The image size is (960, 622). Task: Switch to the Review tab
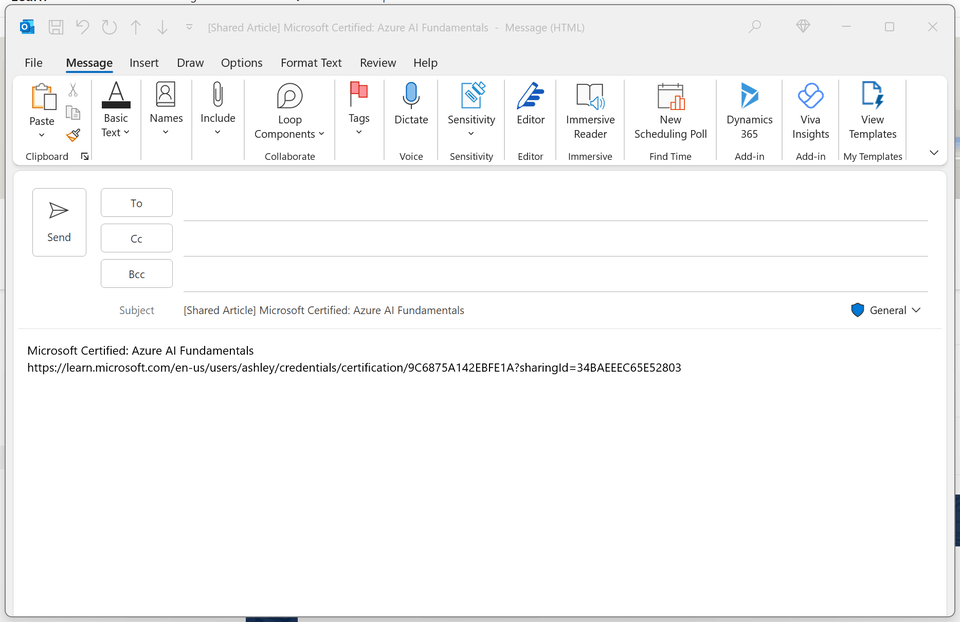coord(378,62)
